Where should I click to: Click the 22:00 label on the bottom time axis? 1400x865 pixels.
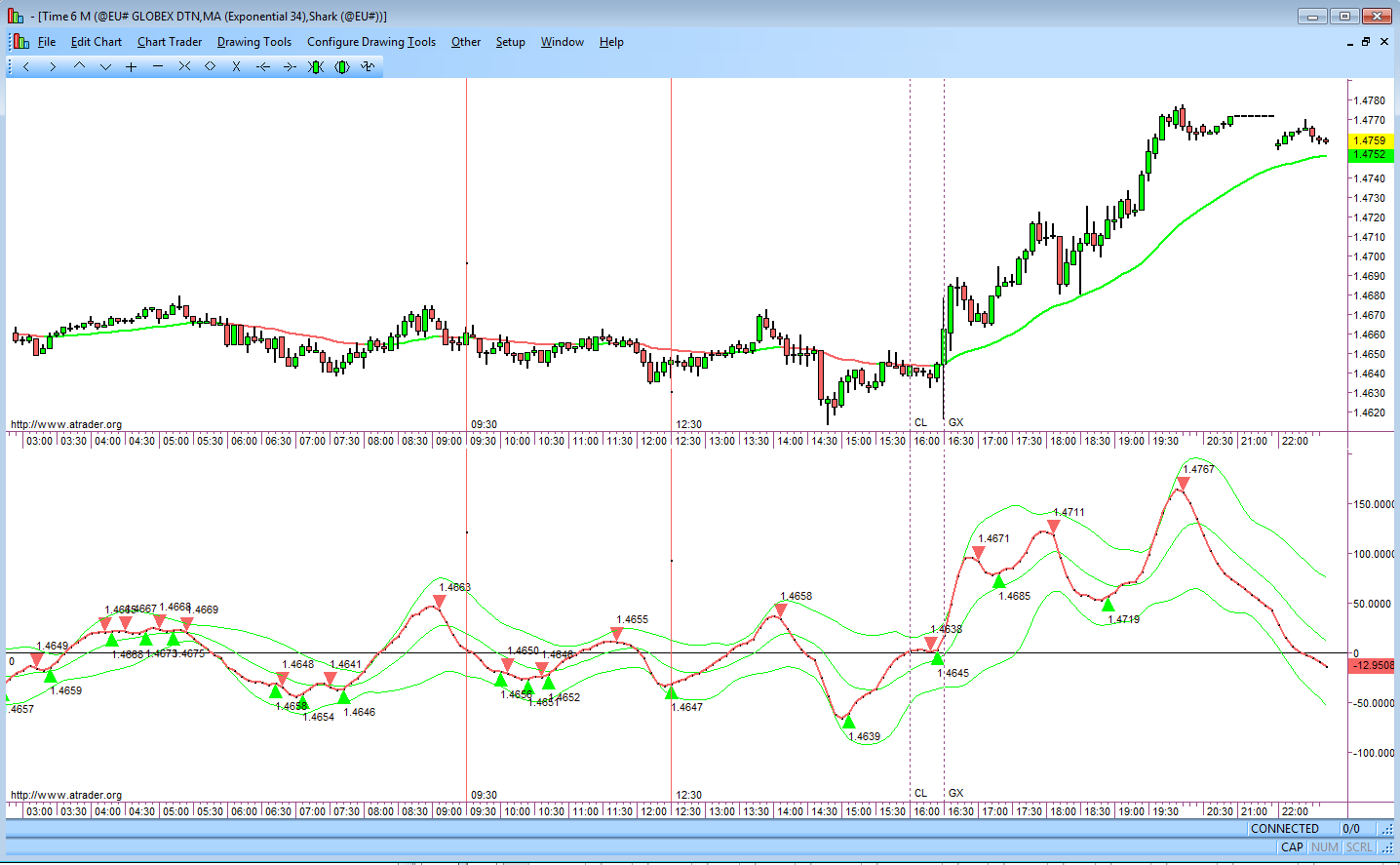point(1296,811)
